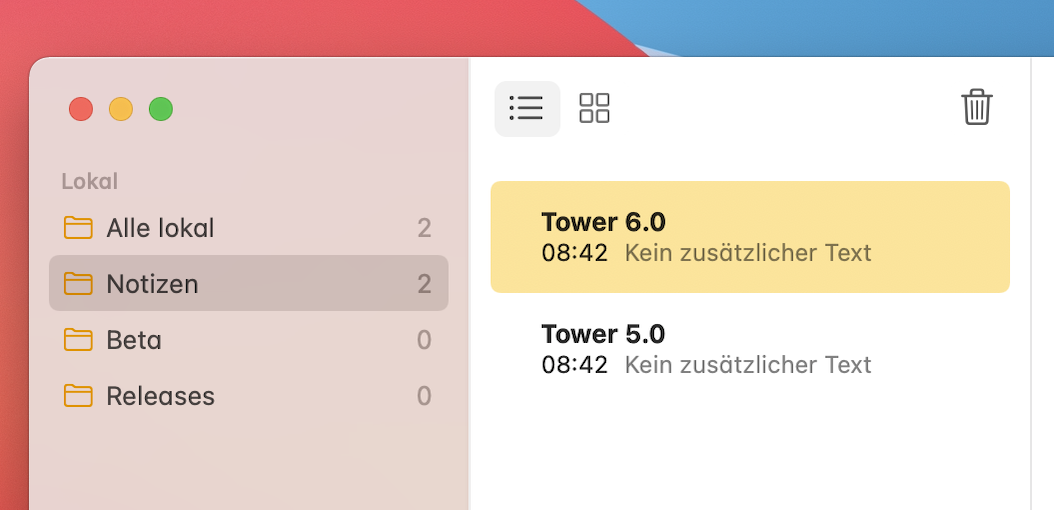Switch to gallery grid view
The height and width of the screenshot is (510, 1054).
pyautogui.click(x=595, y=108)
